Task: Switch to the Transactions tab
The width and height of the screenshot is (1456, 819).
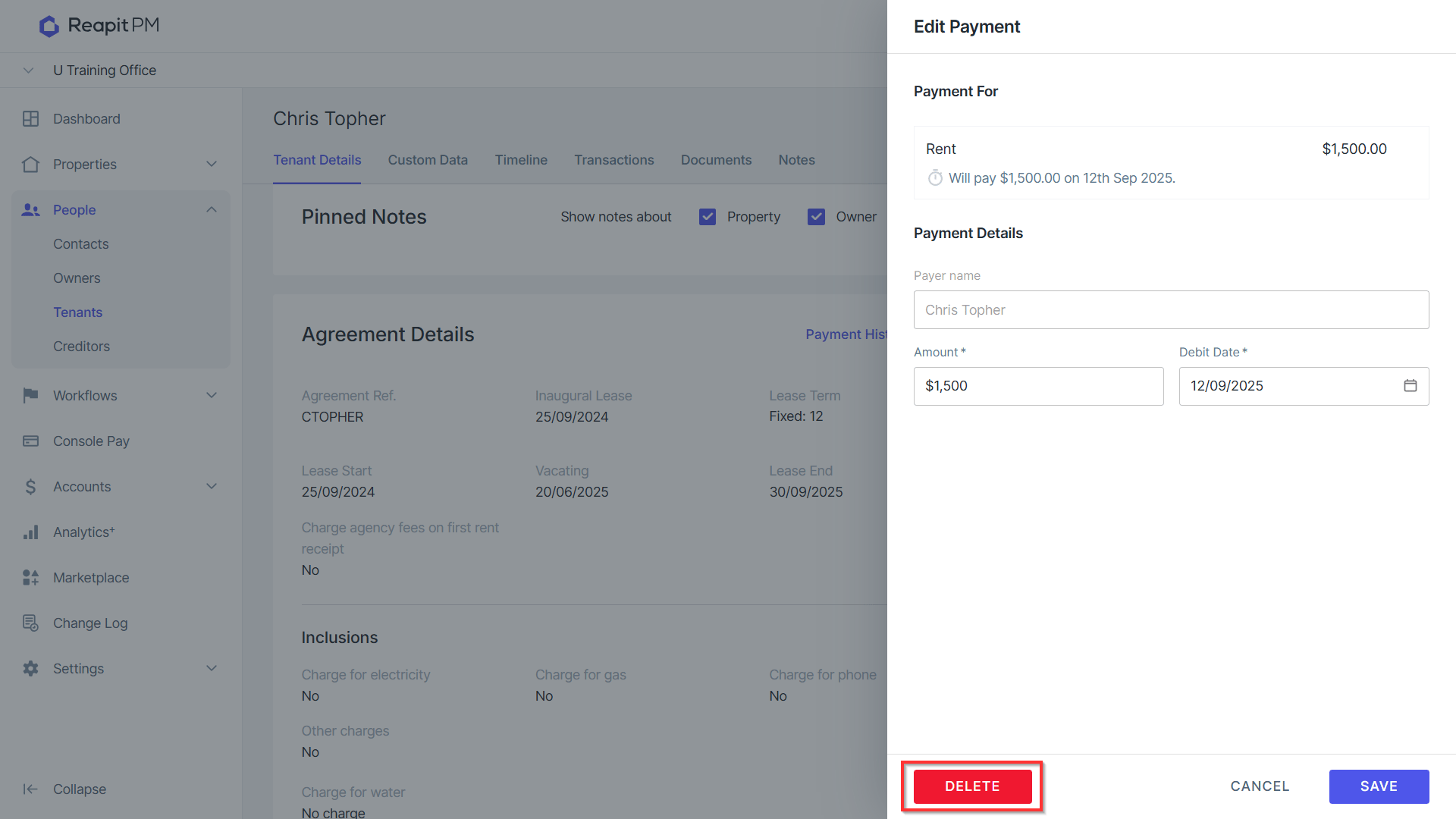Action: point(614,160)
